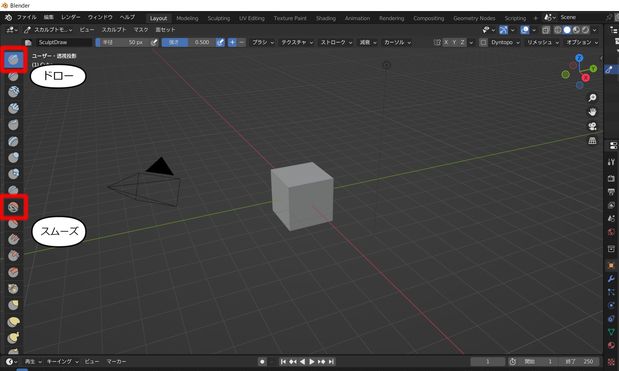
Task: Toggle auto keying record button
Action: 262,362
